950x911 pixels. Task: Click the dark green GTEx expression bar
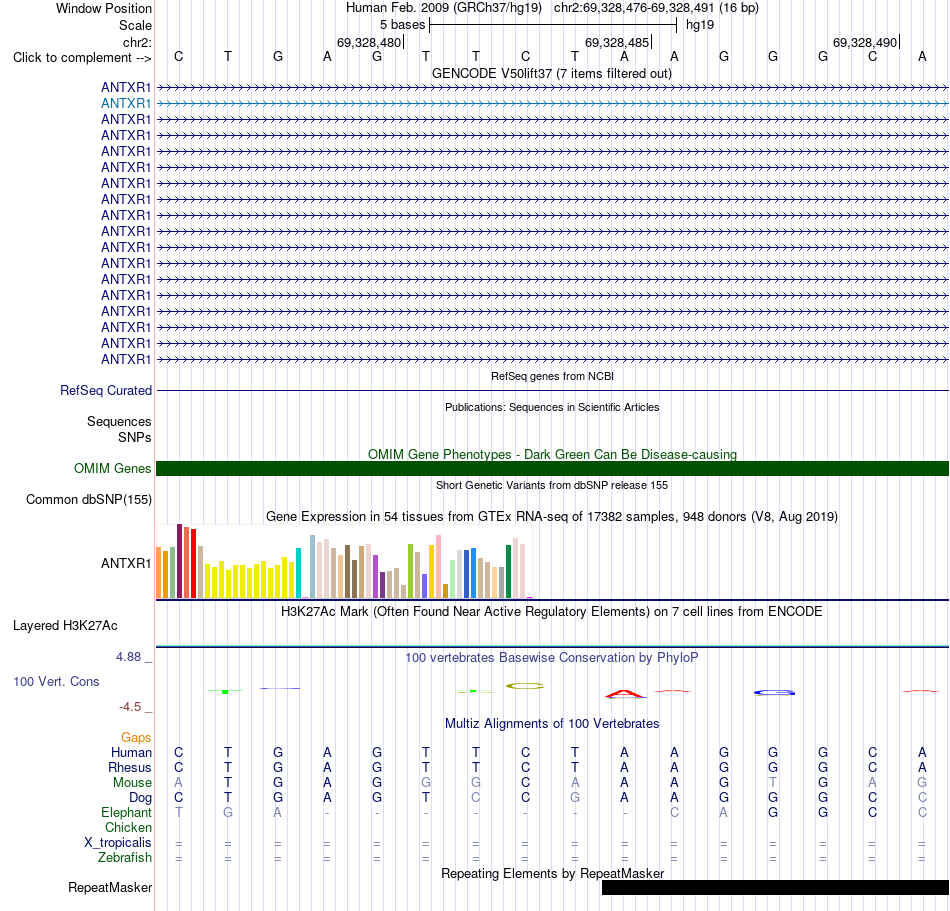click(508, 572)
